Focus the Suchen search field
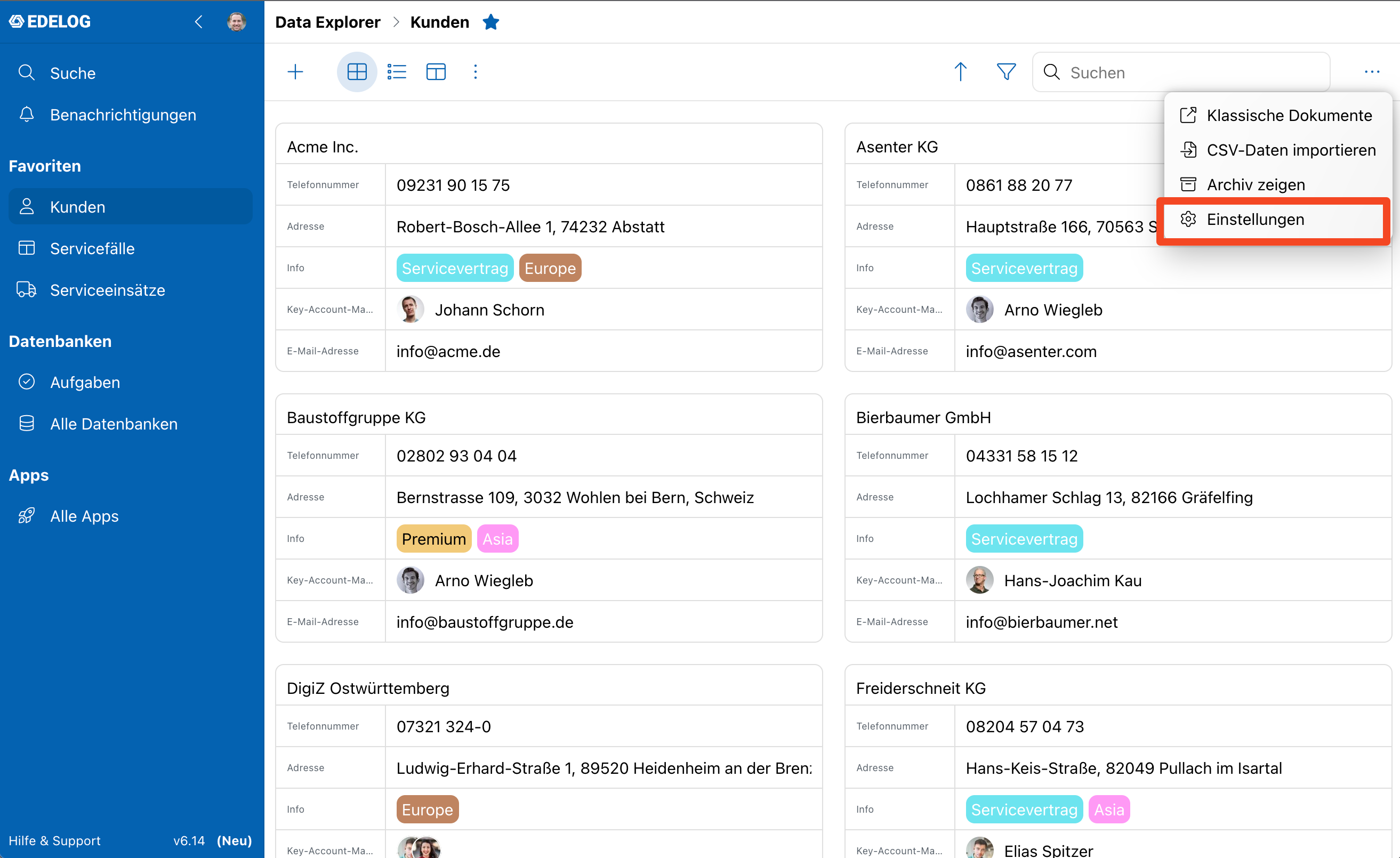1400x858 pixels. pos(1181,72)
